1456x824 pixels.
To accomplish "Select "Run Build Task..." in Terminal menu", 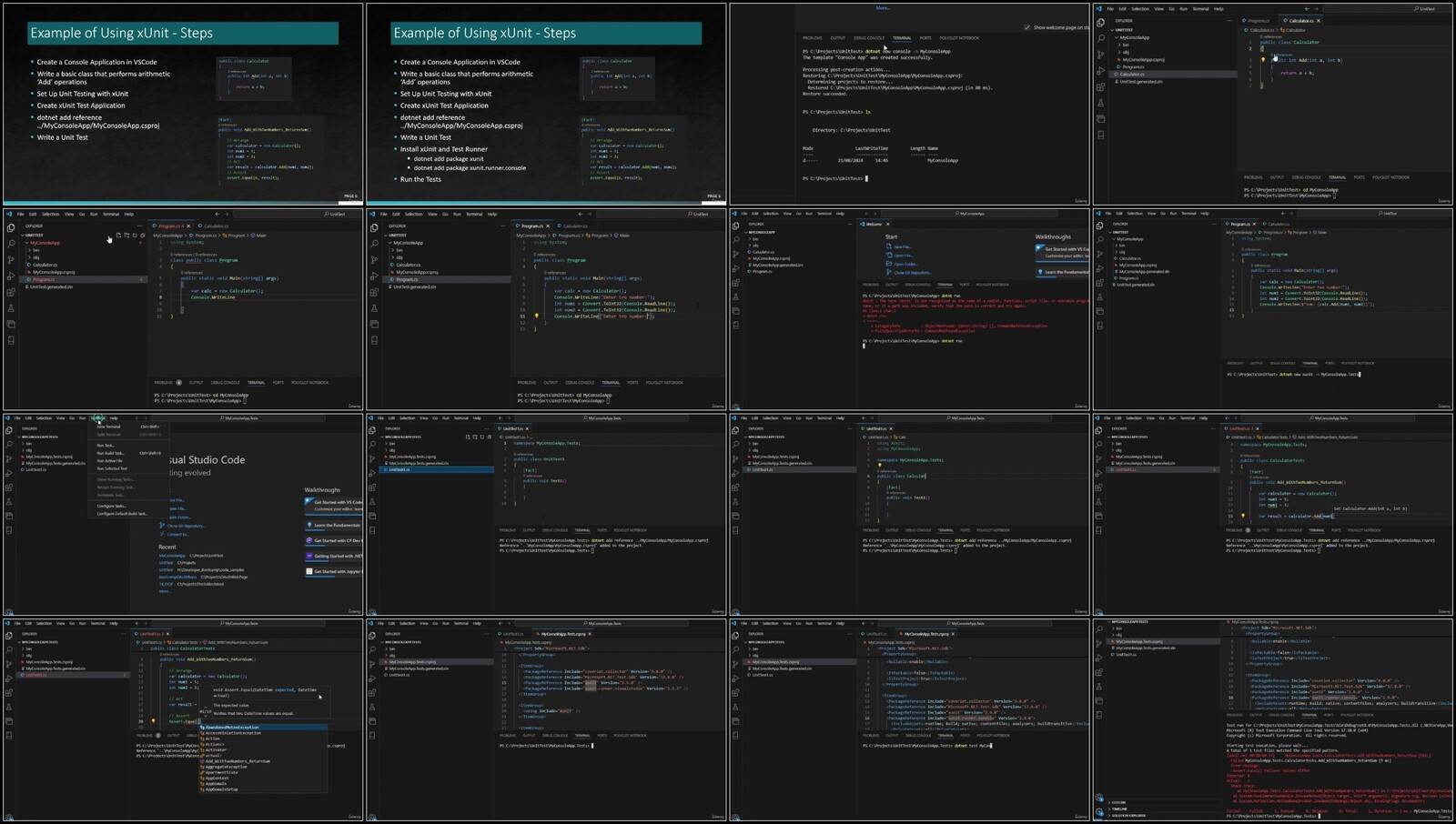I will 111,453.
